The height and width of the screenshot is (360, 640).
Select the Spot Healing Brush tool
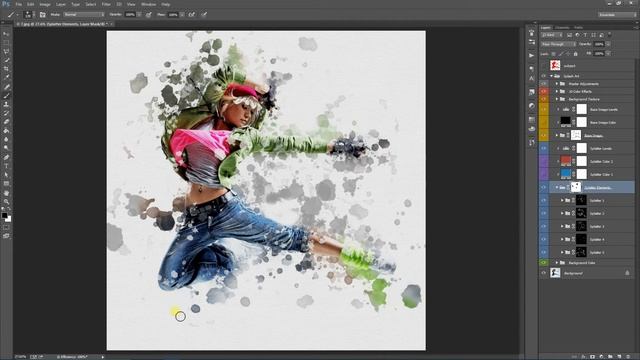coord(6,87)
